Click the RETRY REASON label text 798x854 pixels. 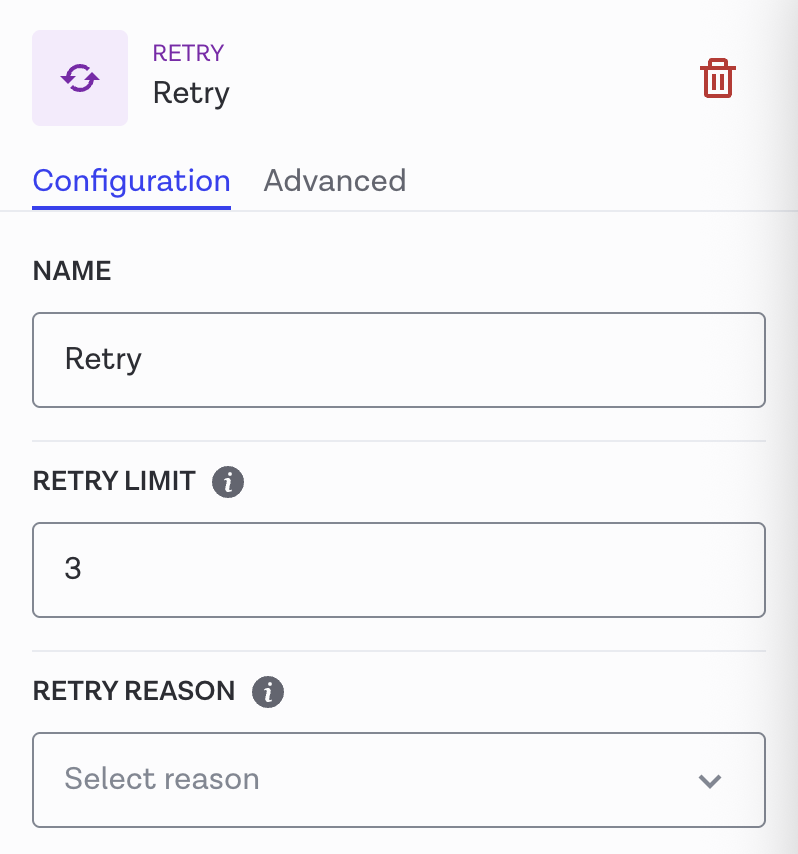[x=134, y=691]
